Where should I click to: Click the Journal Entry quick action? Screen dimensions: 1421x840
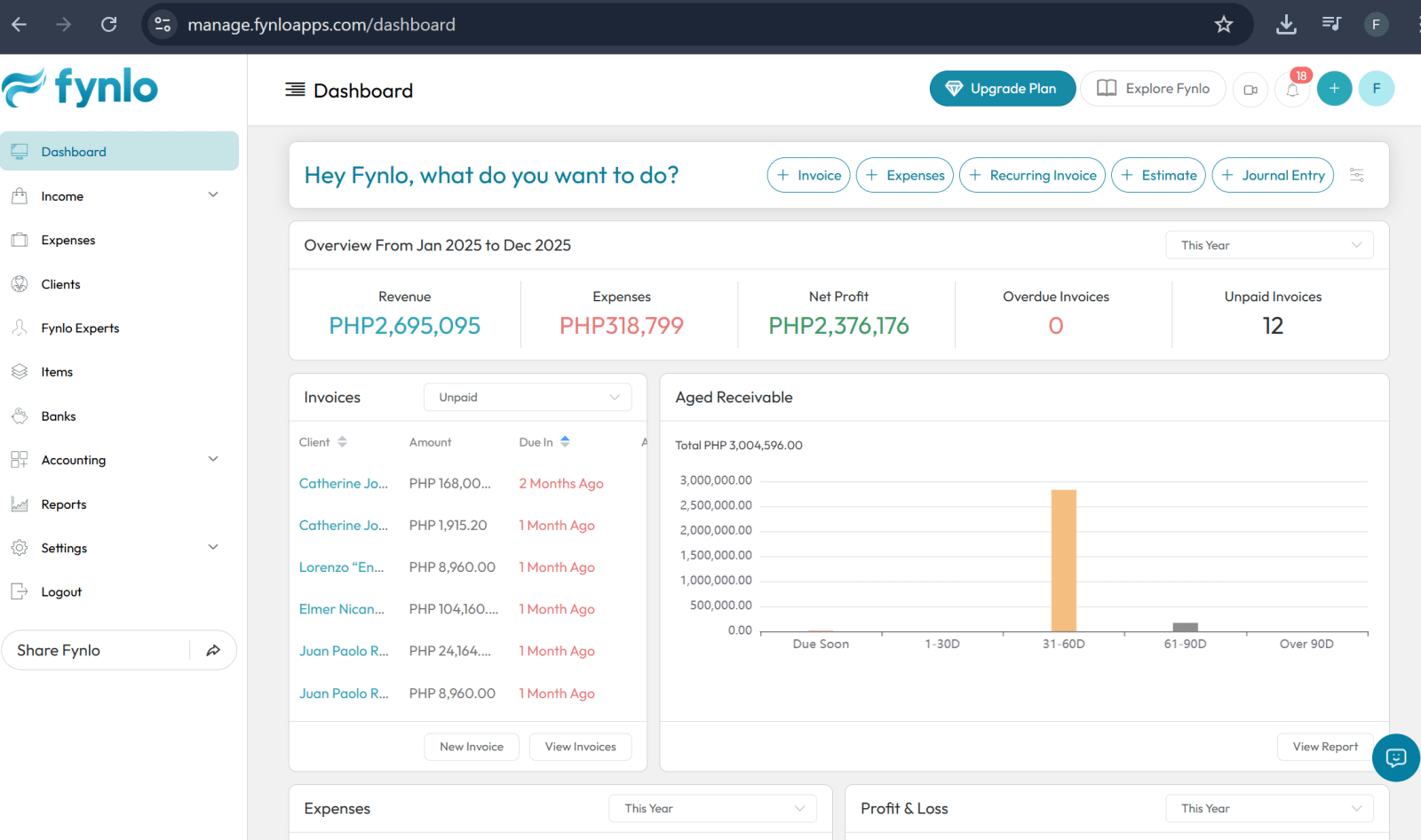pos(1273,175)
